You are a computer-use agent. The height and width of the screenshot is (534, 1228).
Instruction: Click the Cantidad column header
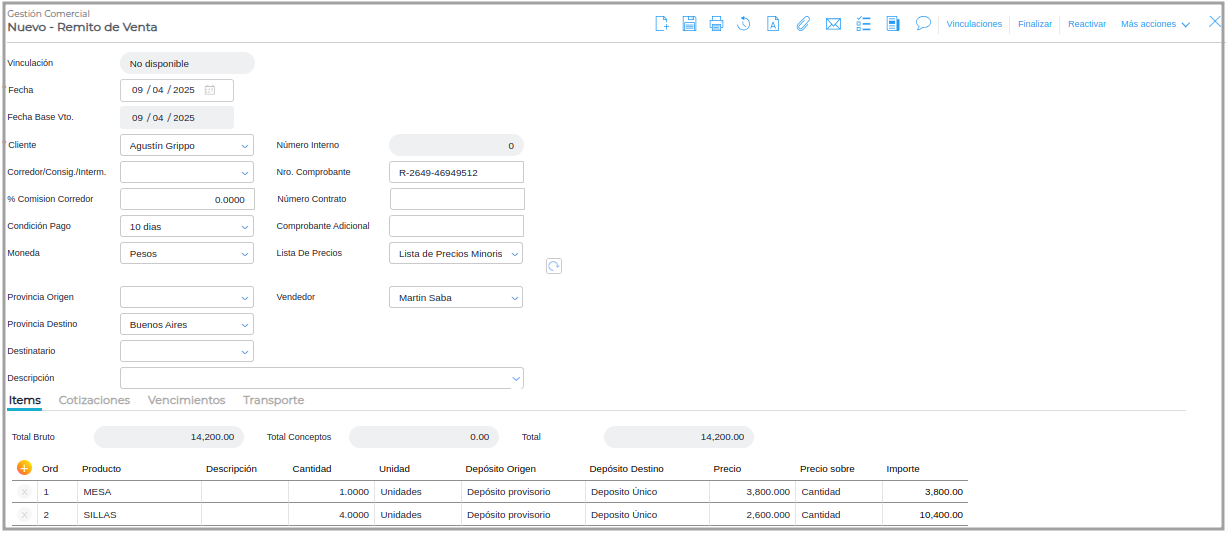[312, 469]
